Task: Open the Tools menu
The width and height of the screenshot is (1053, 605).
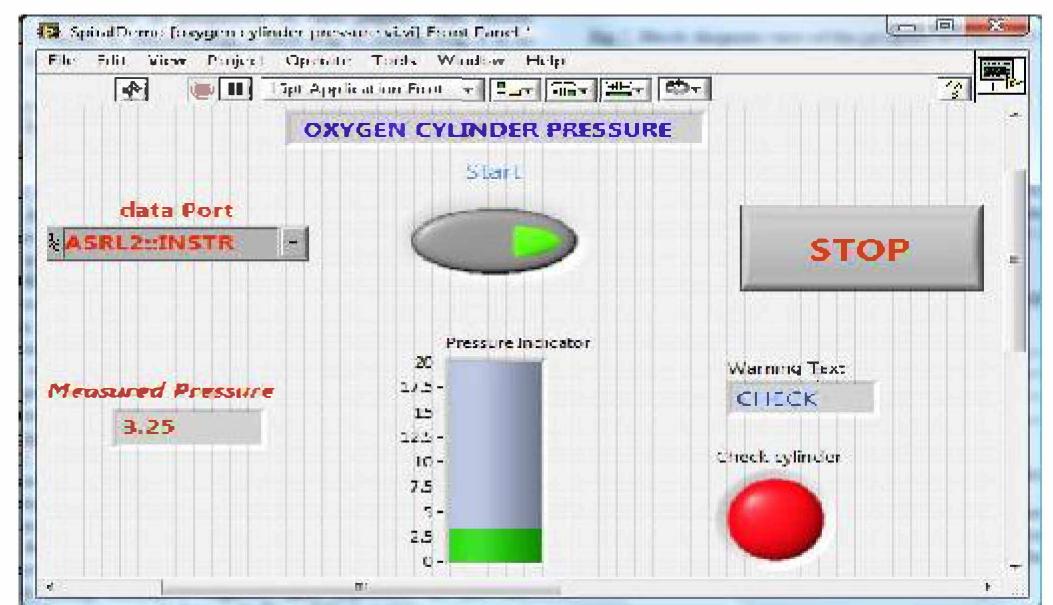Action: pos(394,60)
